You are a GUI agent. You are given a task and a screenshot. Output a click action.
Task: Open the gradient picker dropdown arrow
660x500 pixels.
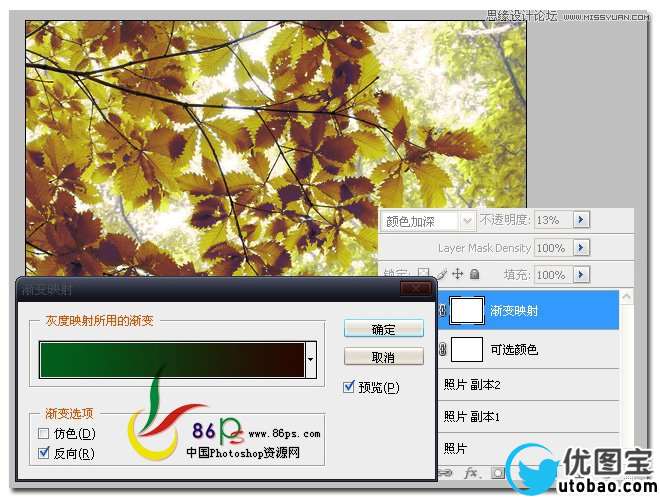pyautogui.click(x=311, y=359)
